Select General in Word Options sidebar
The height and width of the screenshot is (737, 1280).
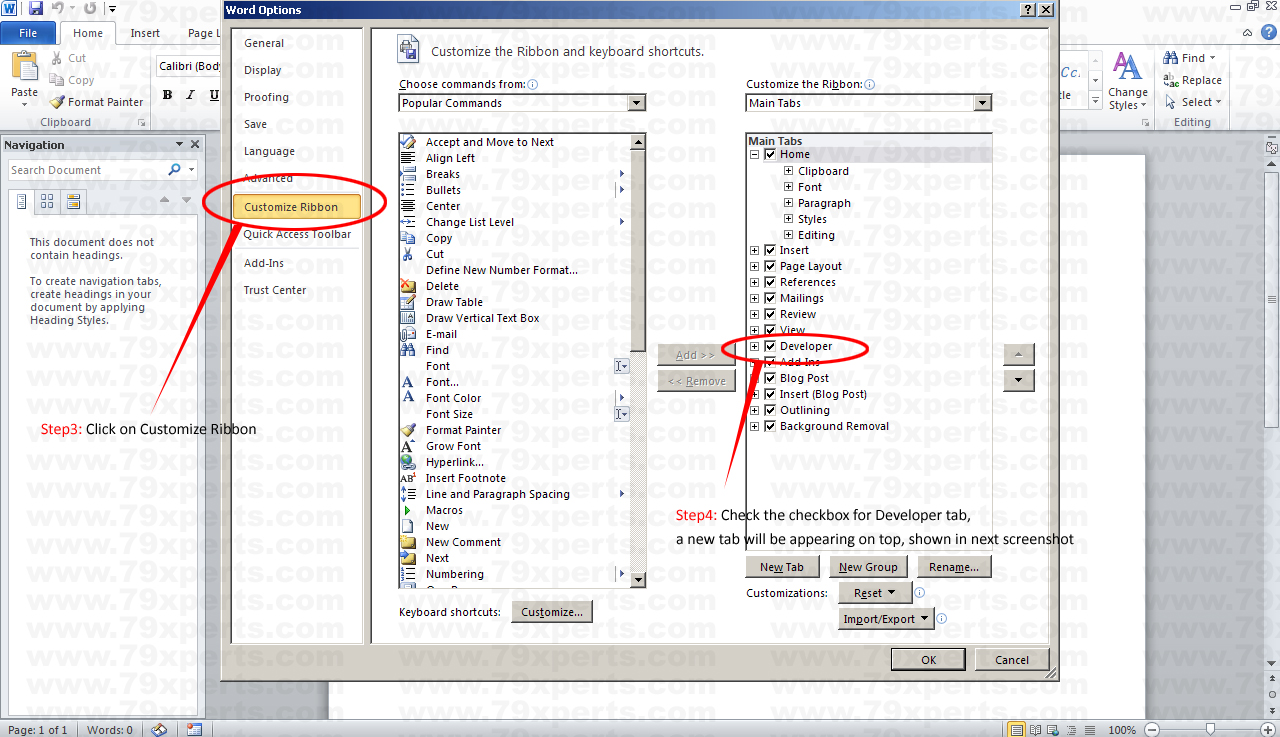coord(264,43)
